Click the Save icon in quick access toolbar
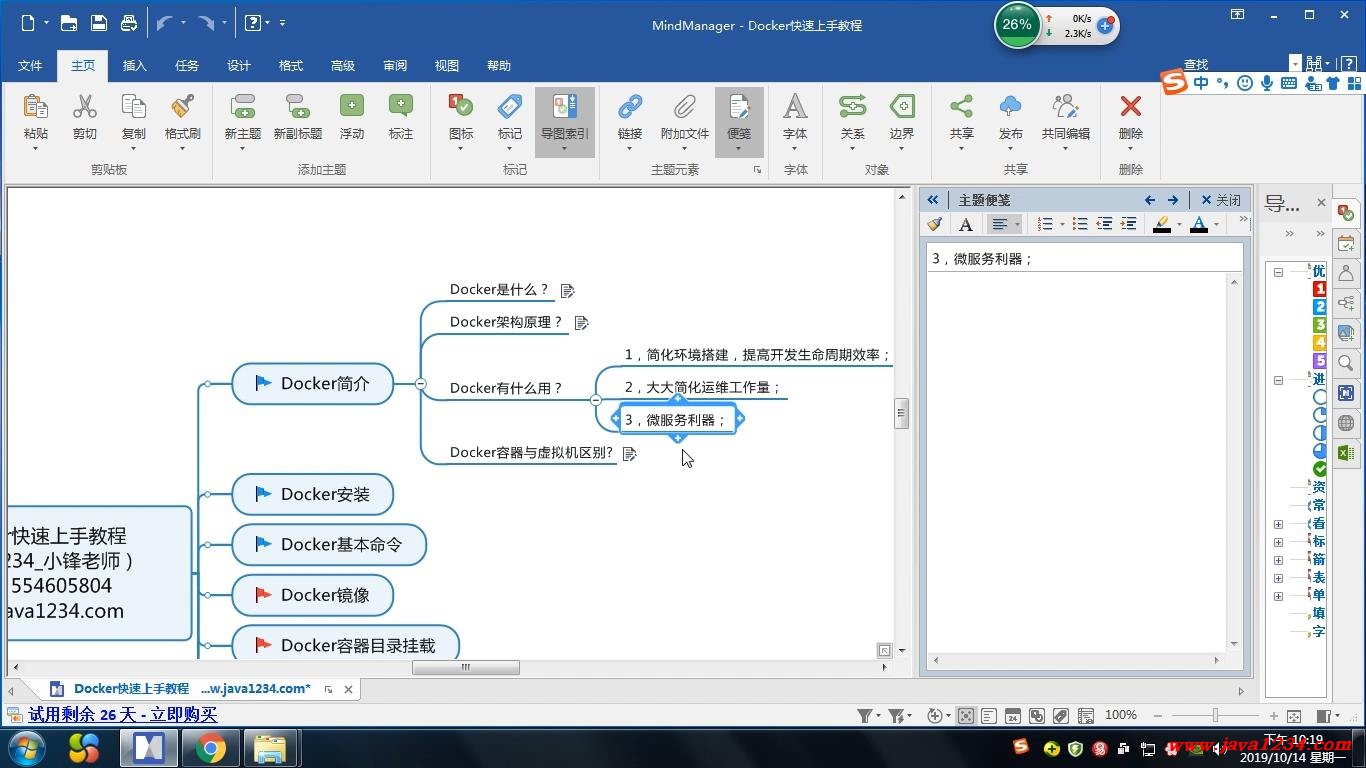Screen dimensions: 1366x768 point(99,23)
